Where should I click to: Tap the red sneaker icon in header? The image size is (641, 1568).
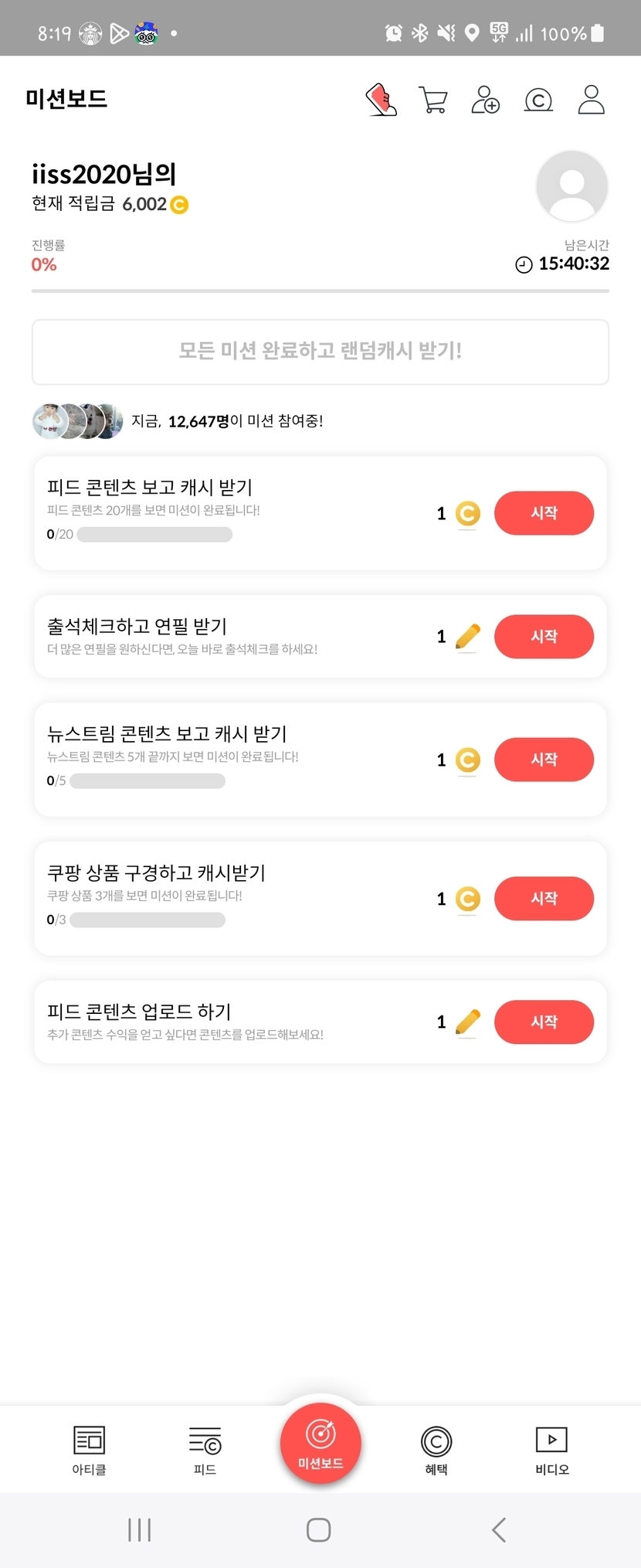tap(381, 100)
